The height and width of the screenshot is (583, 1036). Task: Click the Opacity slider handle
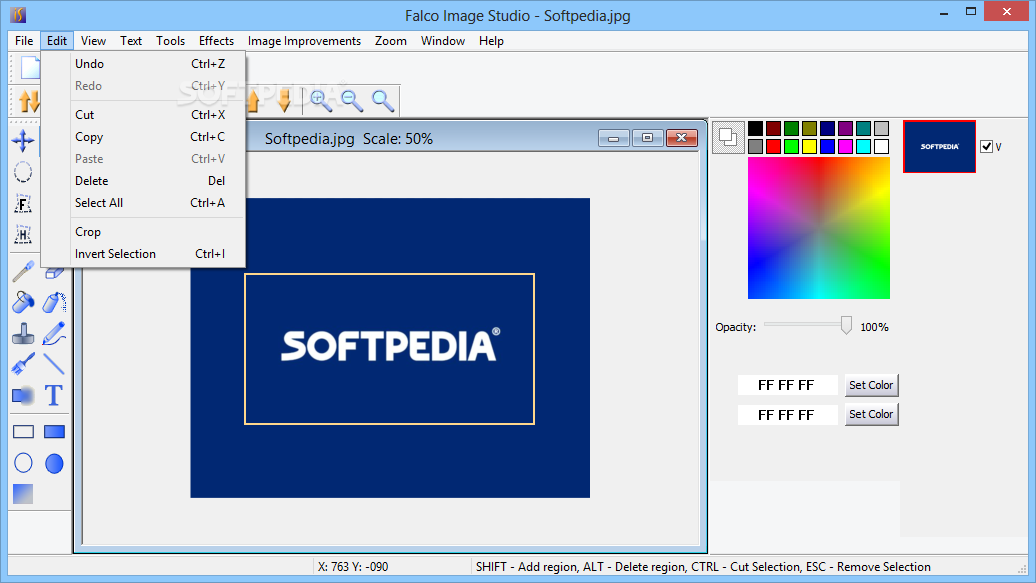pos(846,325)
